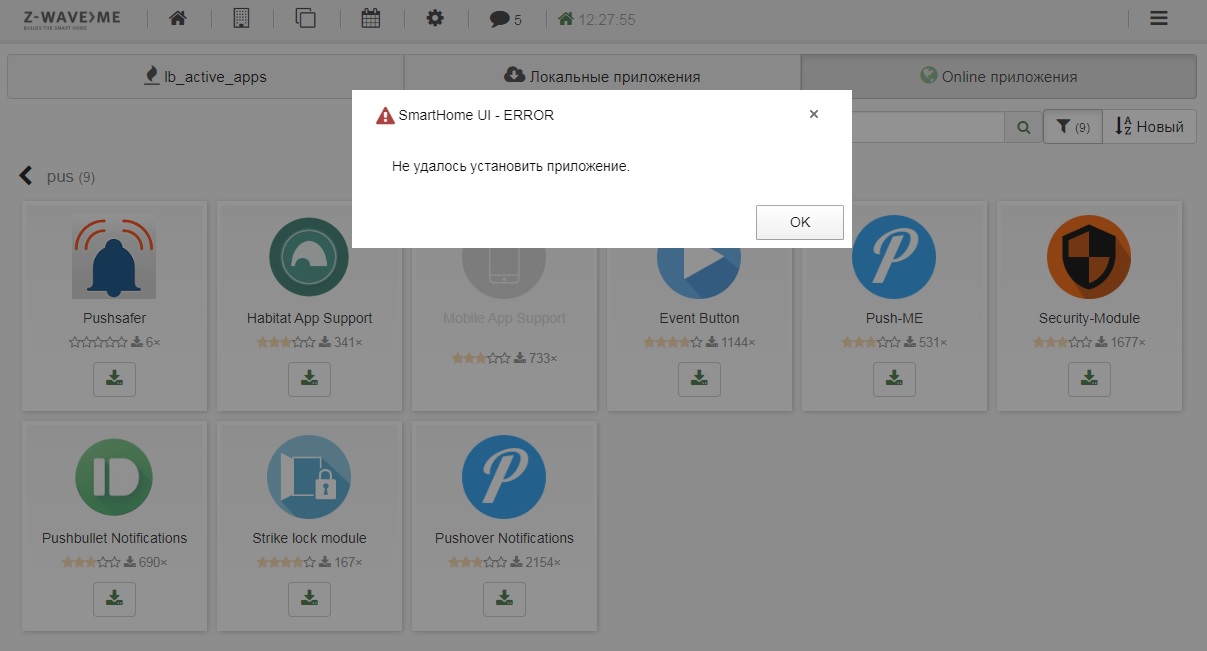Image resolution: width=1207 pixels, height=651 pixels.
Task: Click the Pushbullet Notifications icon
Action: [114, 478]
